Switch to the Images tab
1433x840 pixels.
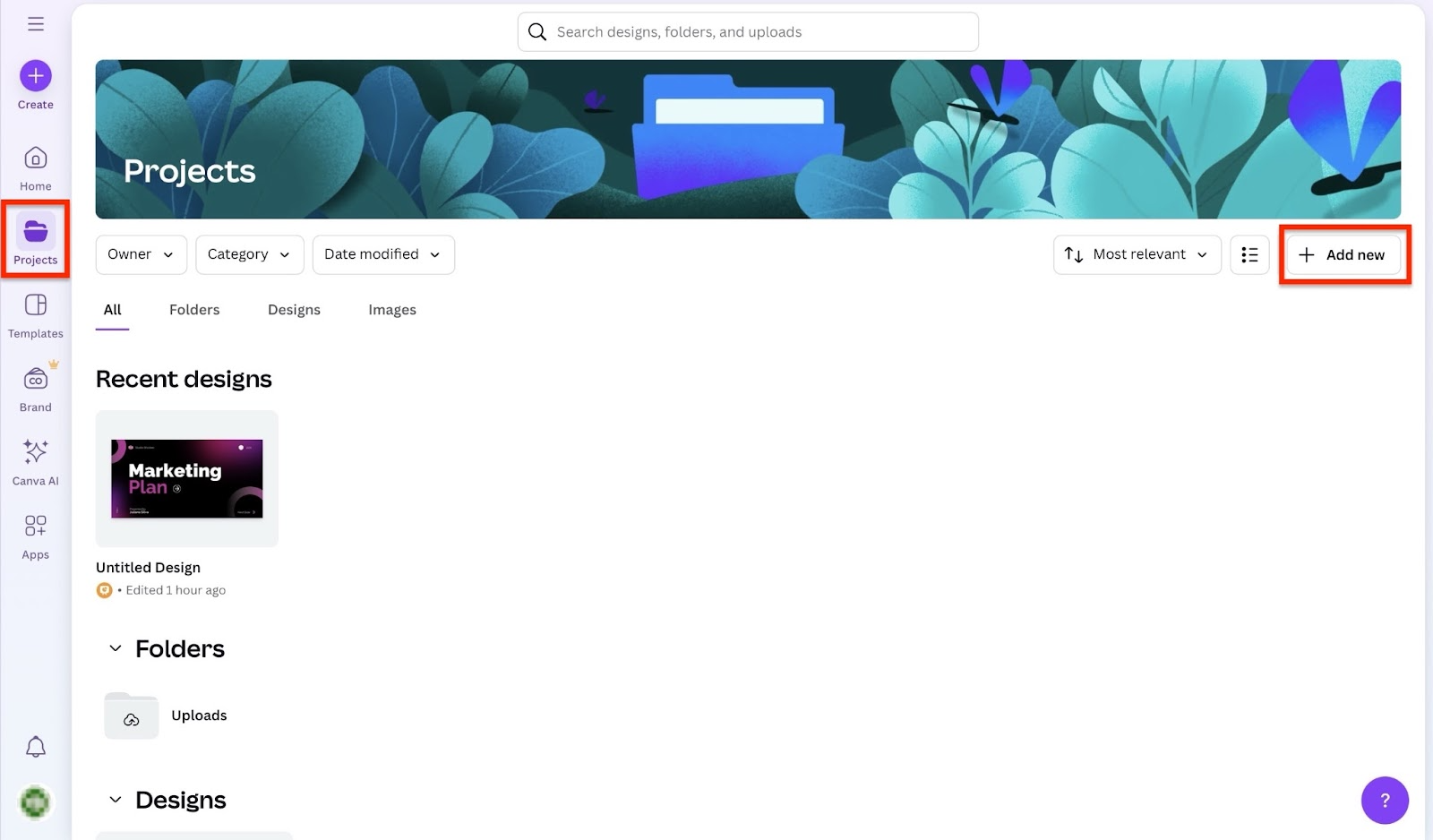(392, 310)
